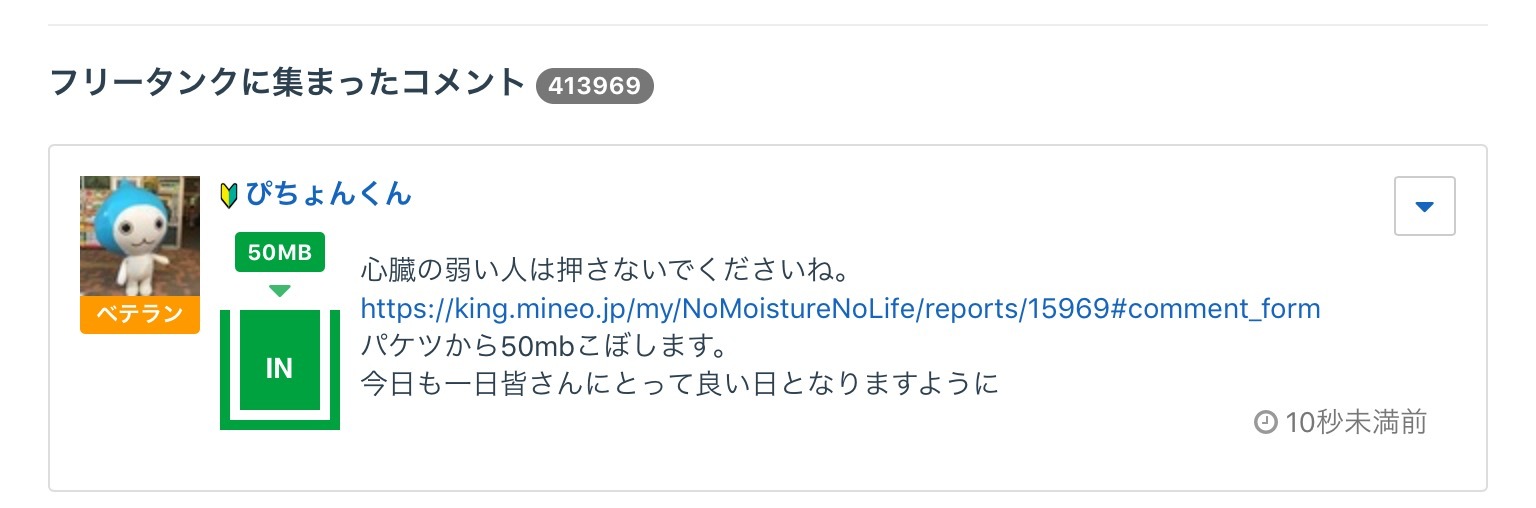
Task: Click the 413969 comment count badge
Action: pos(594,86)
